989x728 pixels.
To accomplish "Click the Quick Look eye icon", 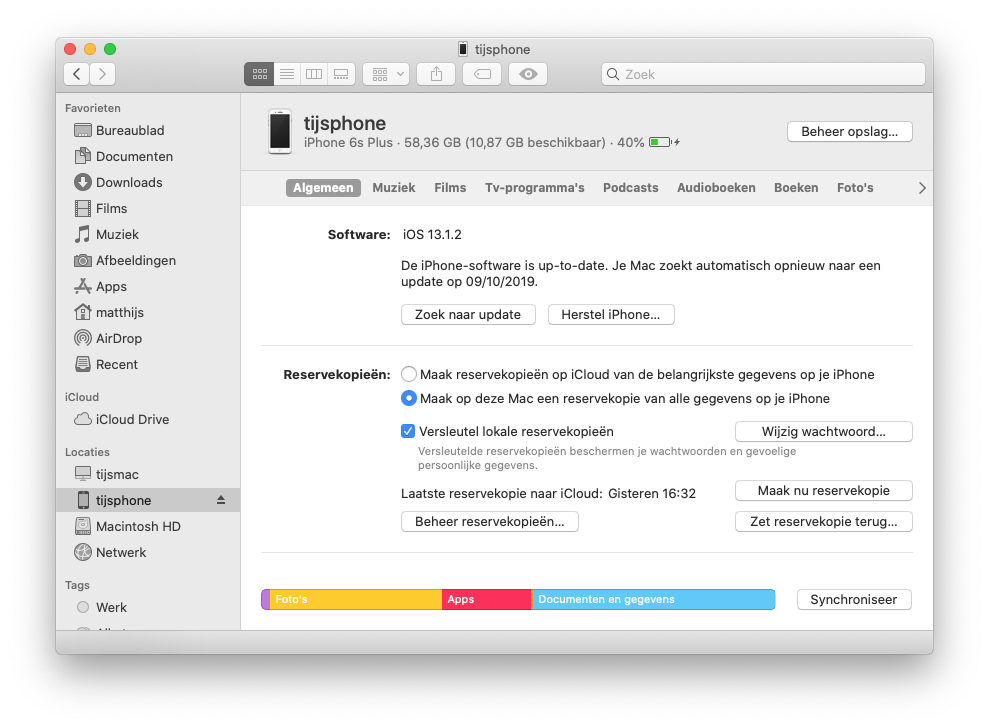I will pyautogui.click(x=528, y=74).
